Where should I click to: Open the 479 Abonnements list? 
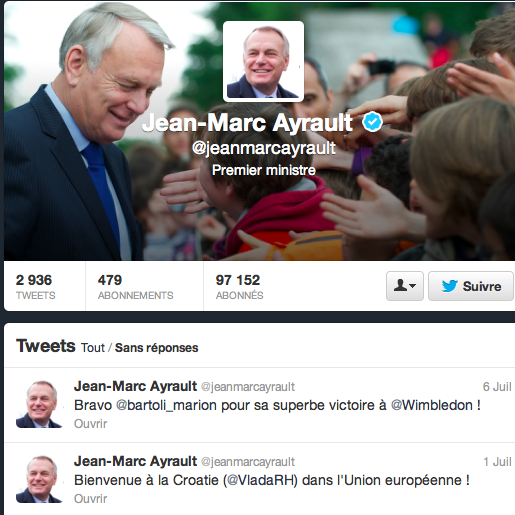135,286
